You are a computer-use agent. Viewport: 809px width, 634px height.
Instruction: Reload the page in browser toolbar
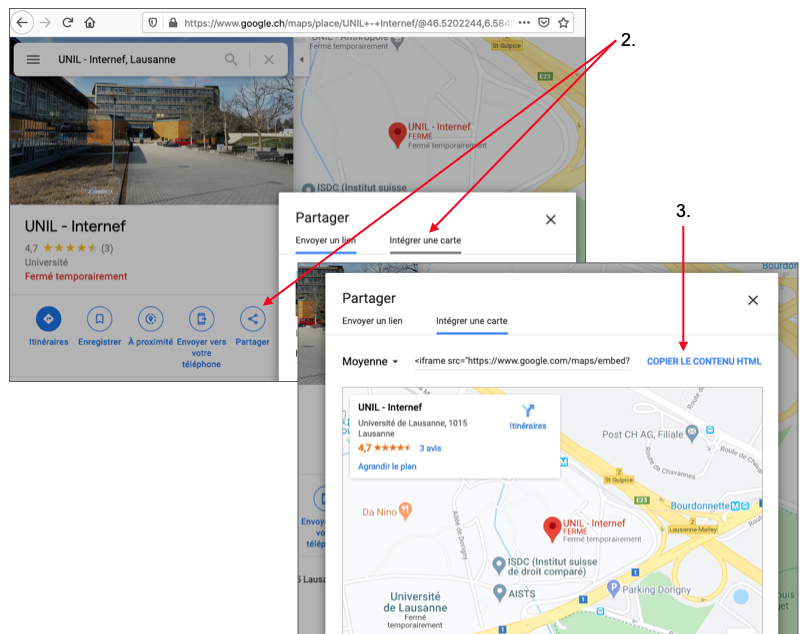68,22
